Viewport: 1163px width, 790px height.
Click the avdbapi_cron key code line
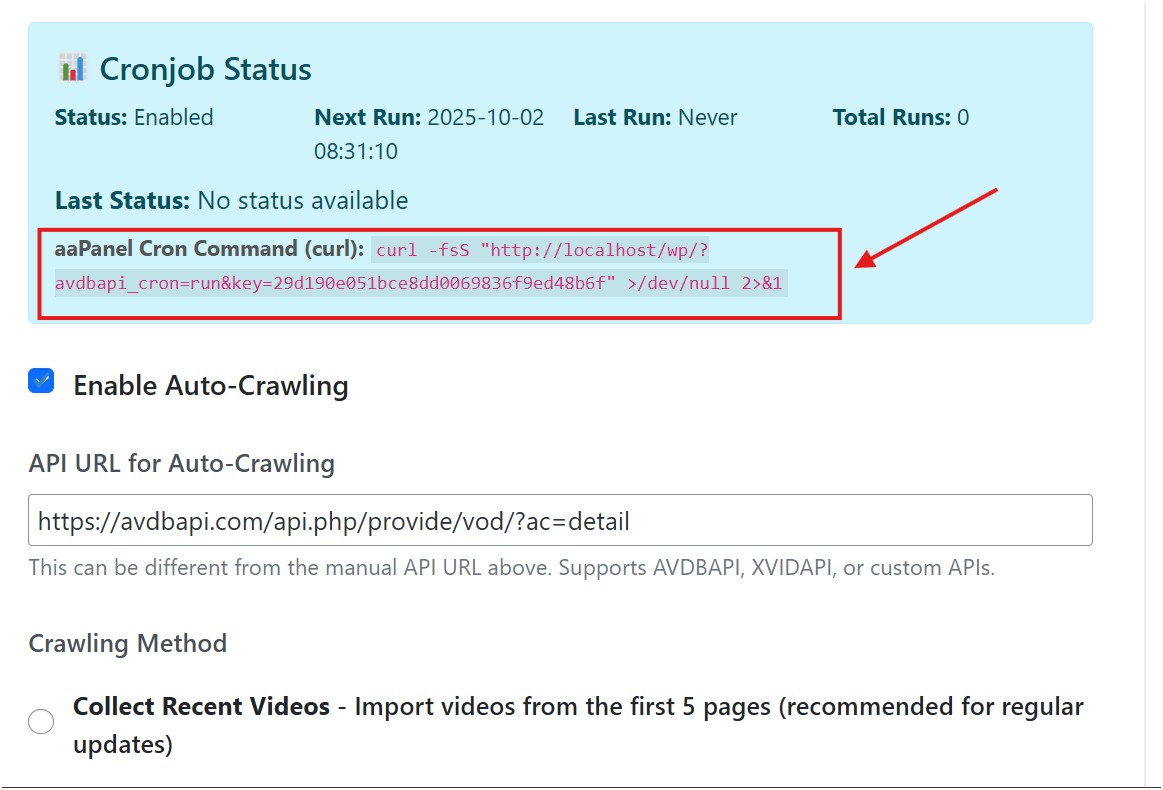420,283
